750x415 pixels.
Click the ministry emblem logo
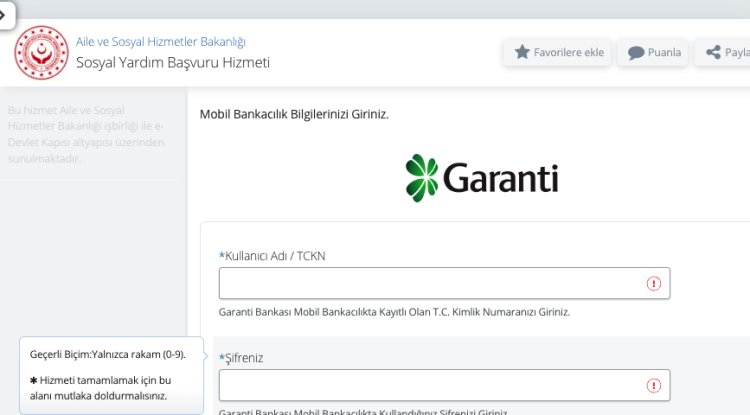41,52
